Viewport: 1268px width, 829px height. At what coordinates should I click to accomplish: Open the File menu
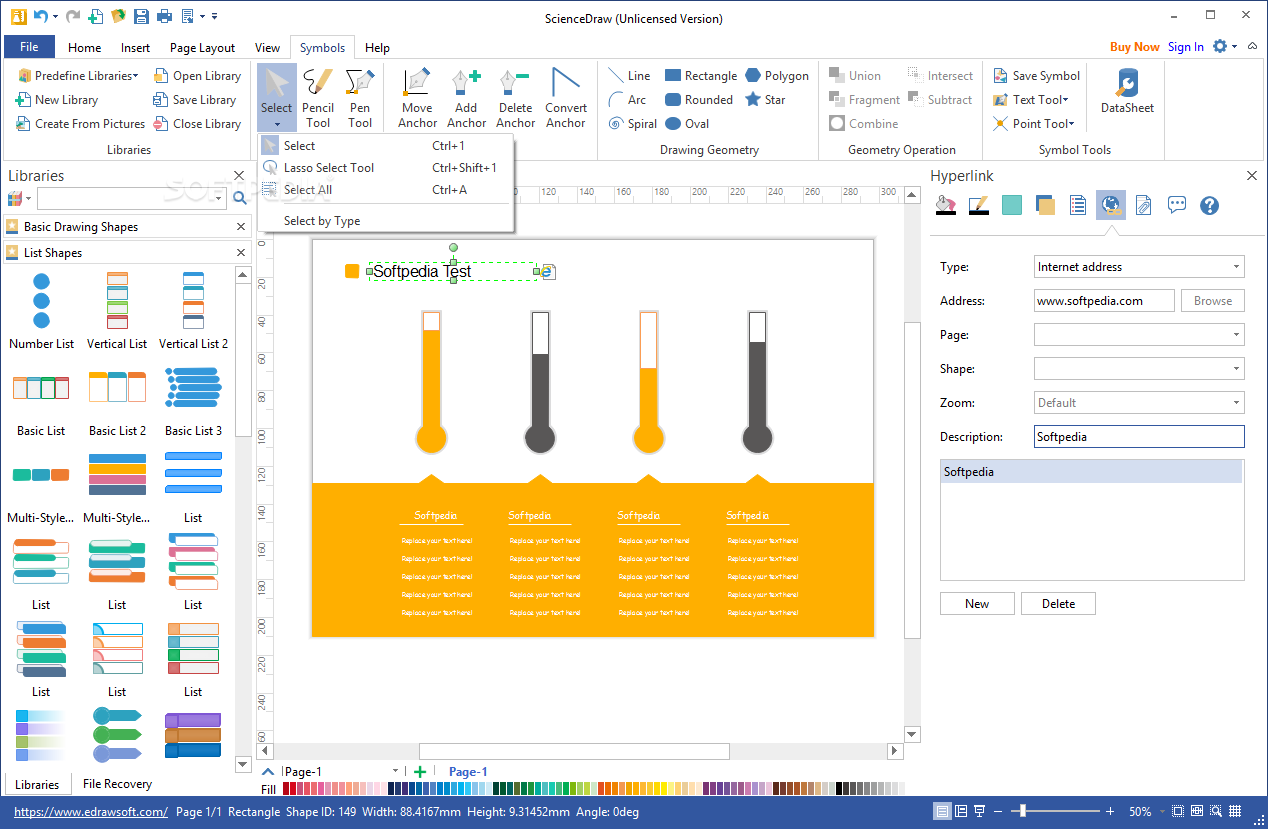point(29,47)
